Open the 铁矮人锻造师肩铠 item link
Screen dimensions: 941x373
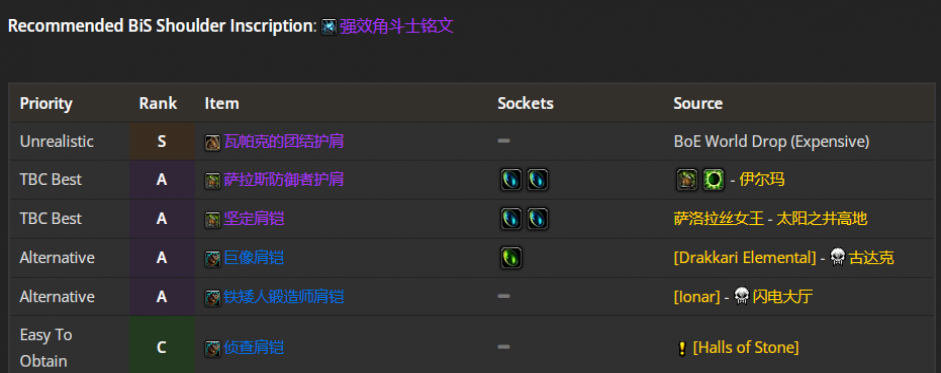tap(284, 297)
